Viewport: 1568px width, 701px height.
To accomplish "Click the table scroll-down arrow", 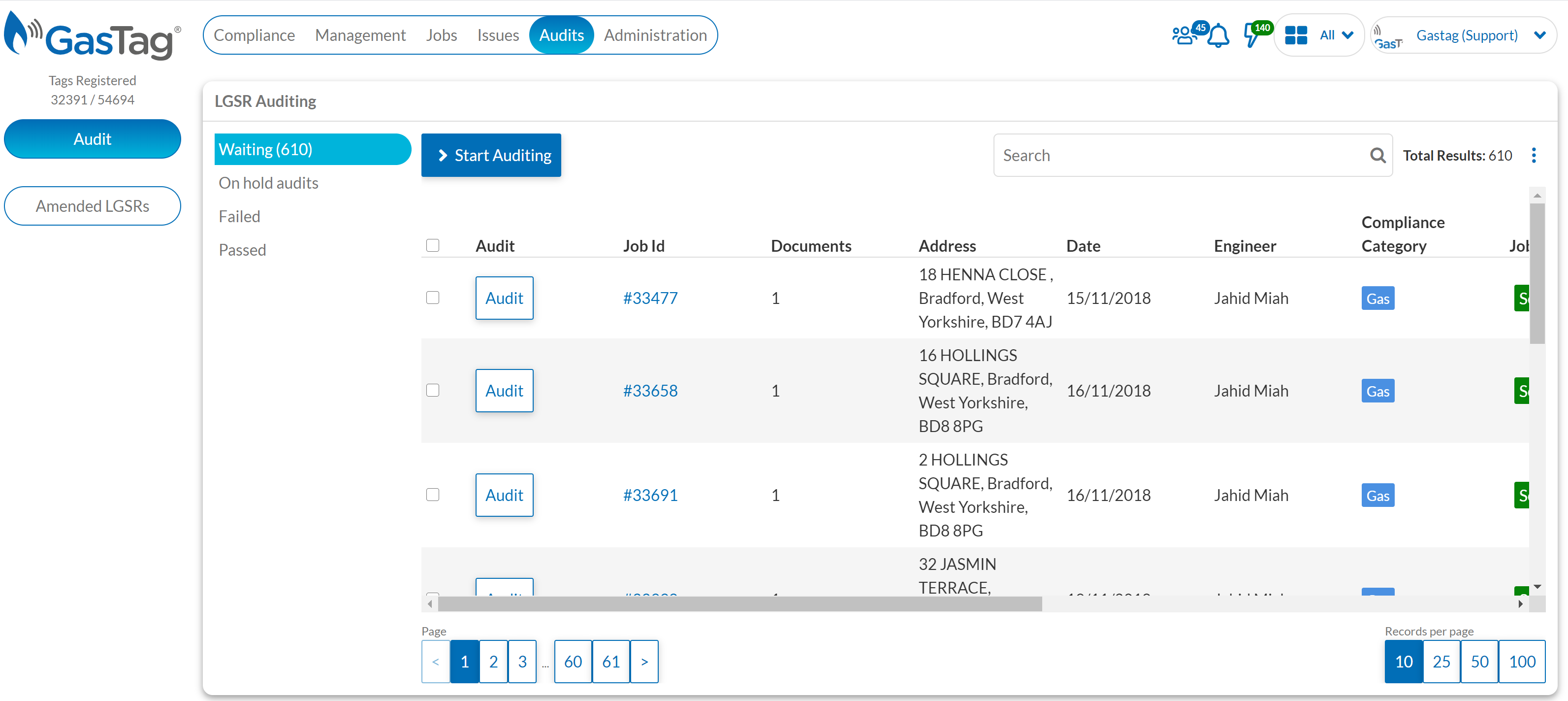I will (x=1537, y=587).
